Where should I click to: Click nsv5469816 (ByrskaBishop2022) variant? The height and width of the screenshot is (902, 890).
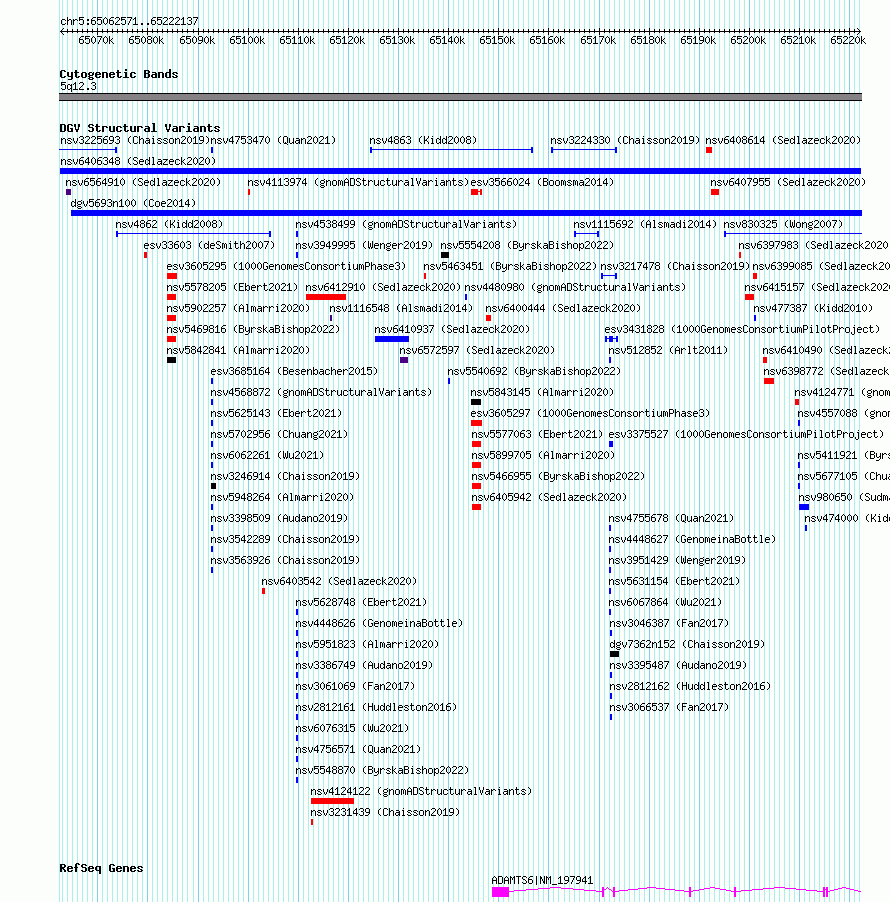point(253,330)
